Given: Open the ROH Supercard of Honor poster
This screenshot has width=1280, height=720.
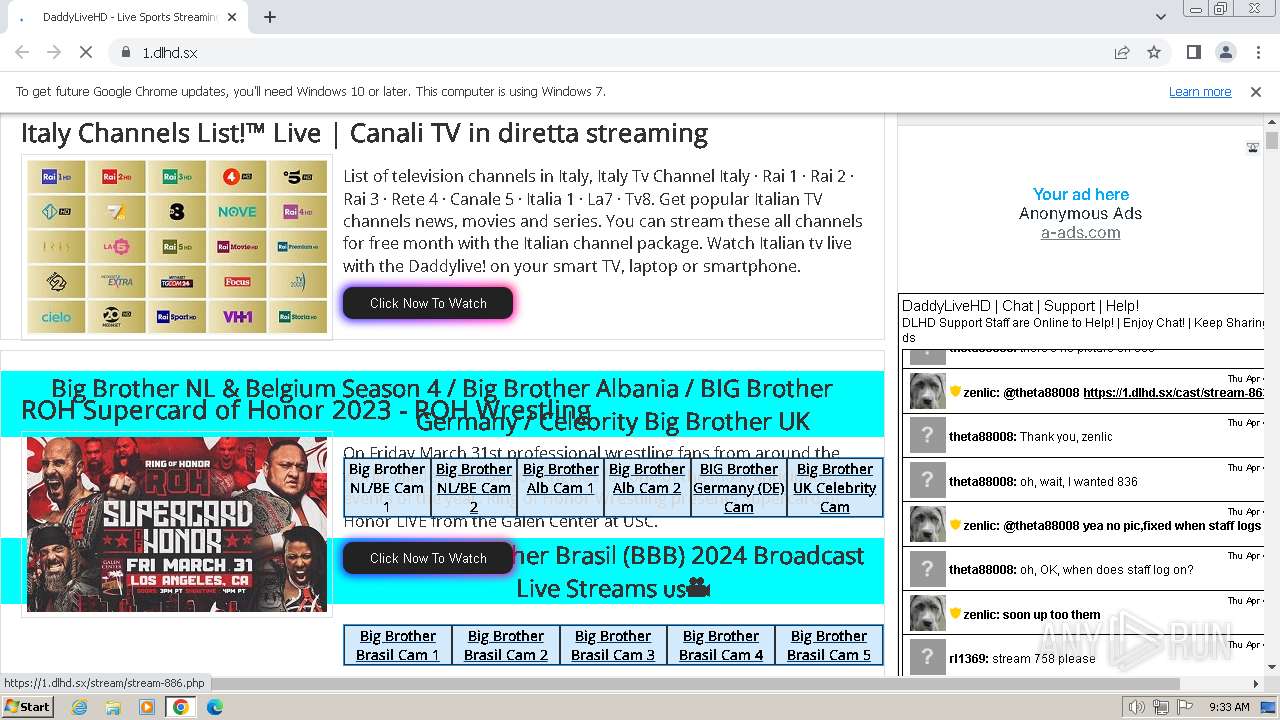Looking at the screenshot, I should (177, 524).
